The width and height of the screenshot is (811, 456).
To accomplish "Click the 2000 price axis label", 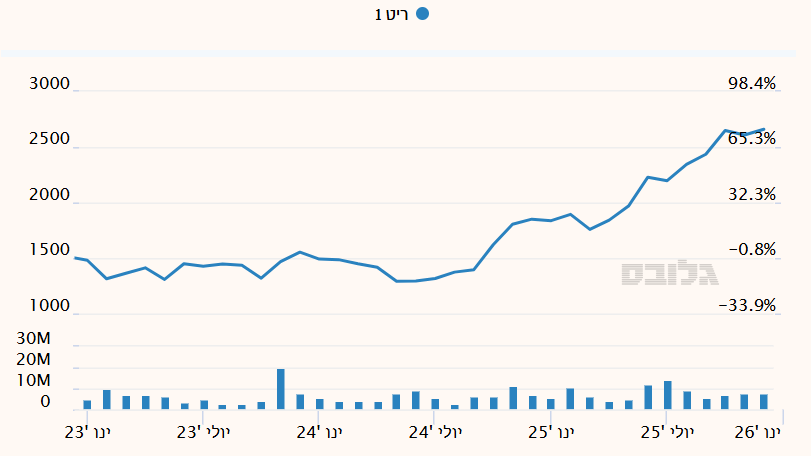I will [50, 195].
